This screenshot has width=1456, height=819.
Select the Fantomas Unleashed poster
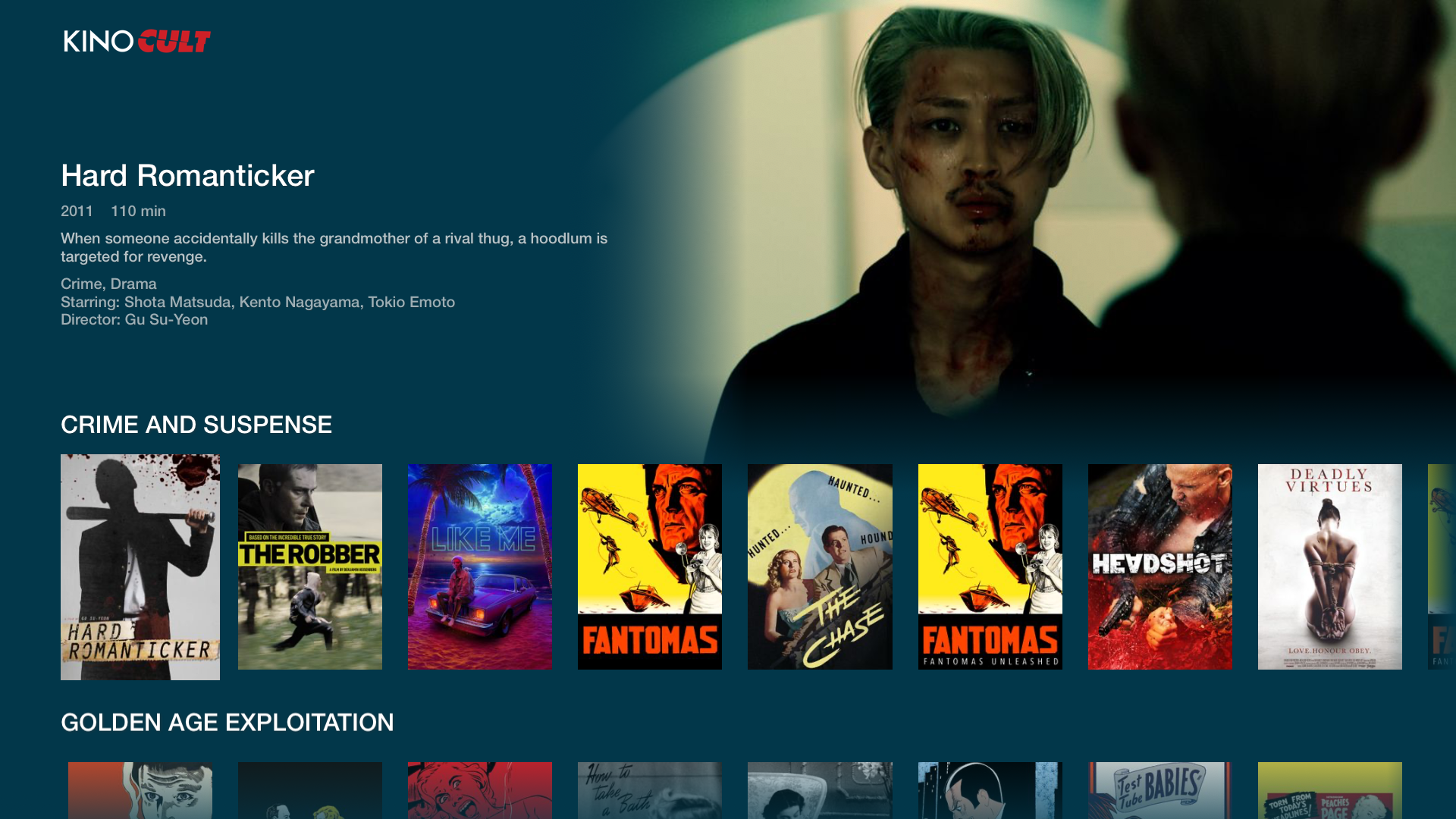990,566
